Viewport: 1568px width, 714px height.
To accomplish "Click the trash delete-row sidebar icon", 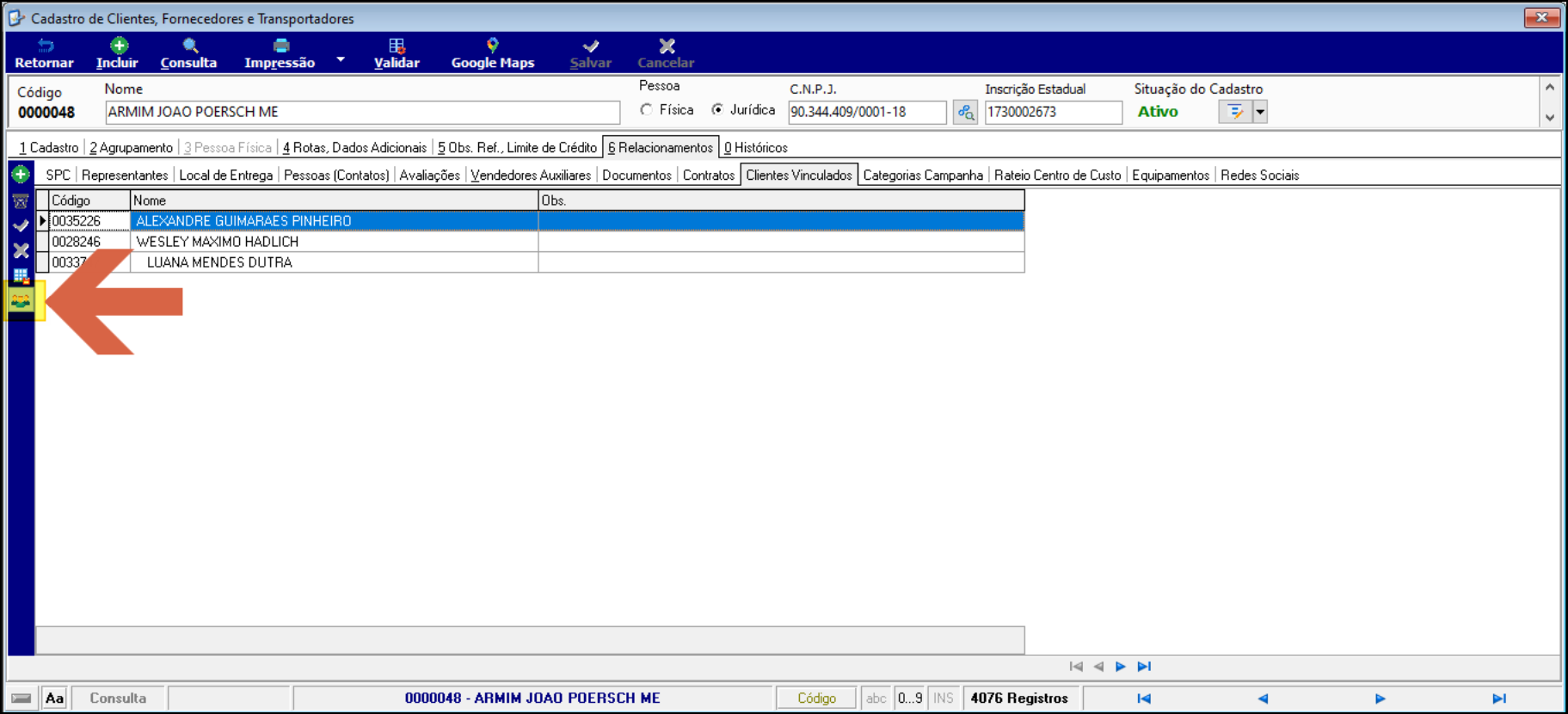I will pyautogui.click(x=21, y=201).
